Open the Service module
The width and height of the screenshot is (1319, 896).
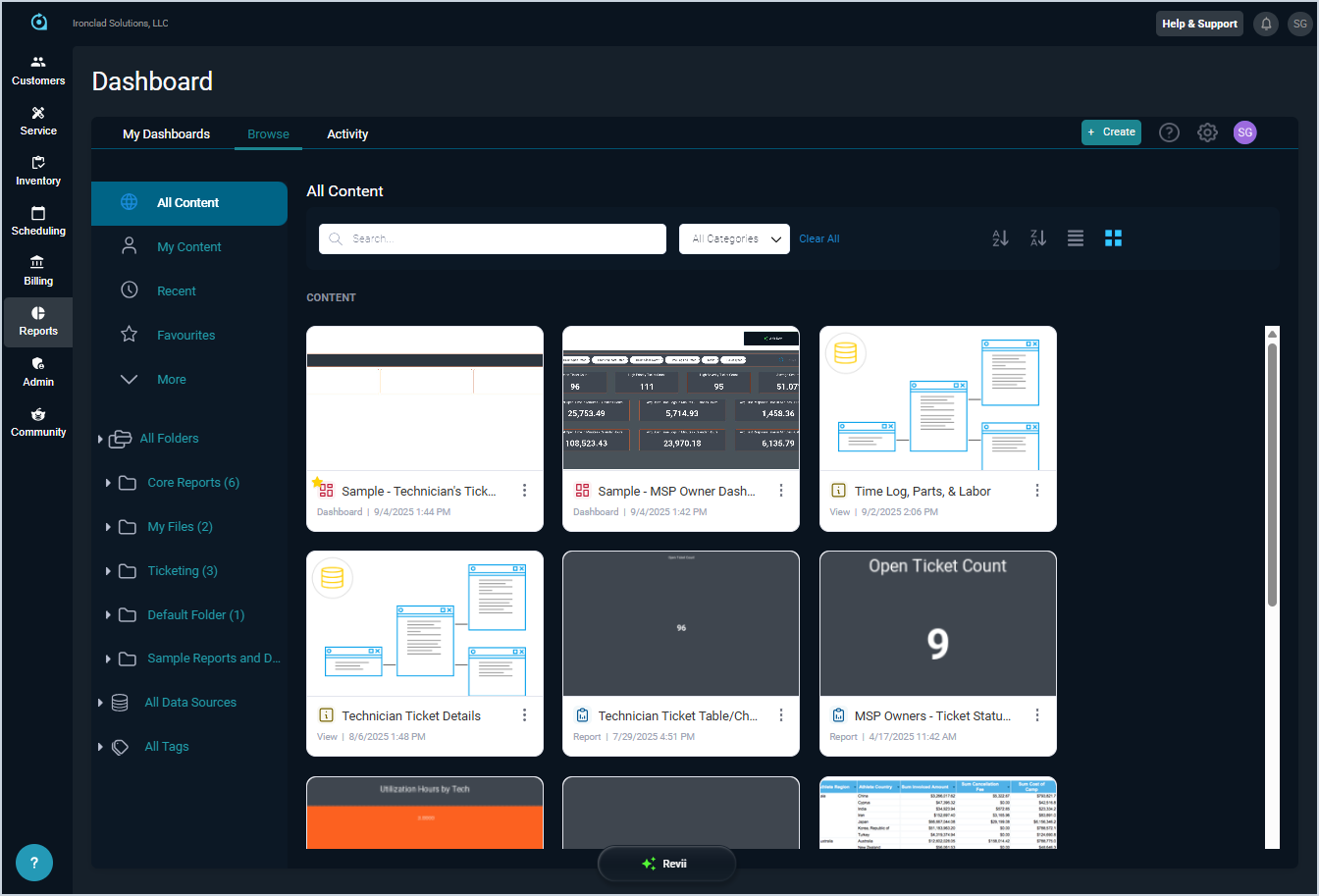38,121
